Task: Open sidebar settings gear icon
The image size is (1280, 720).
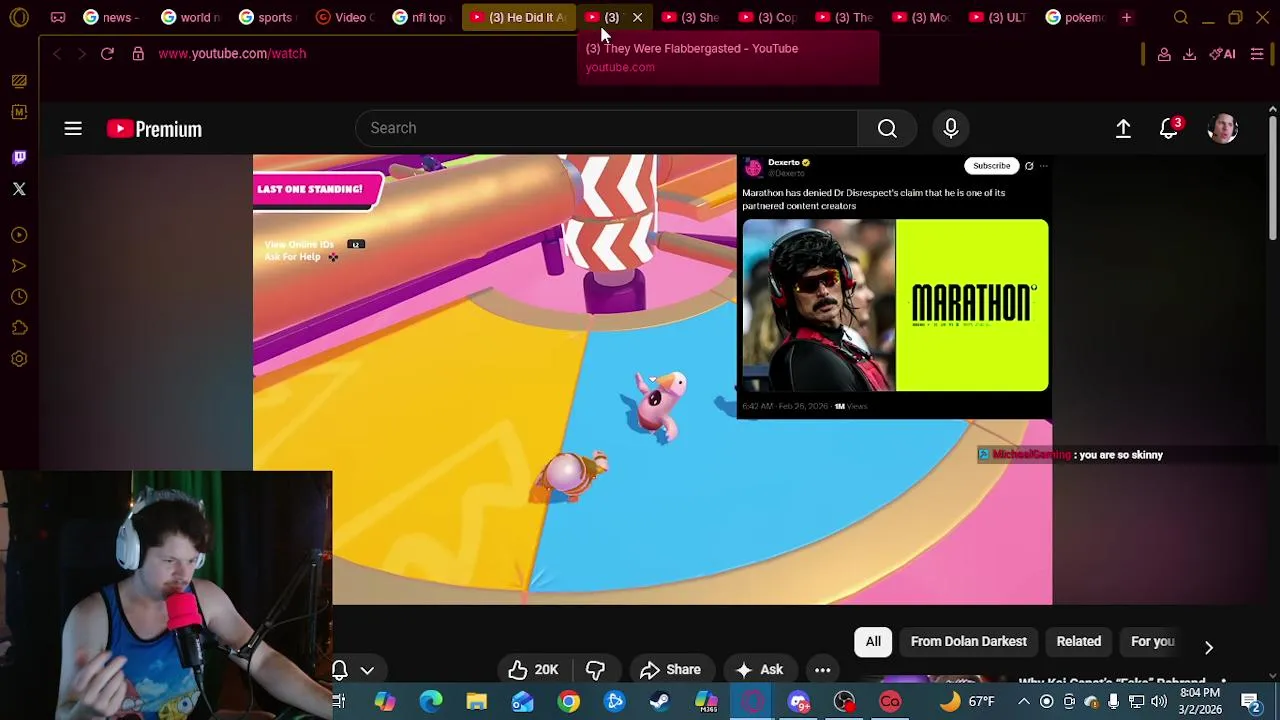Action: point(19,359)
